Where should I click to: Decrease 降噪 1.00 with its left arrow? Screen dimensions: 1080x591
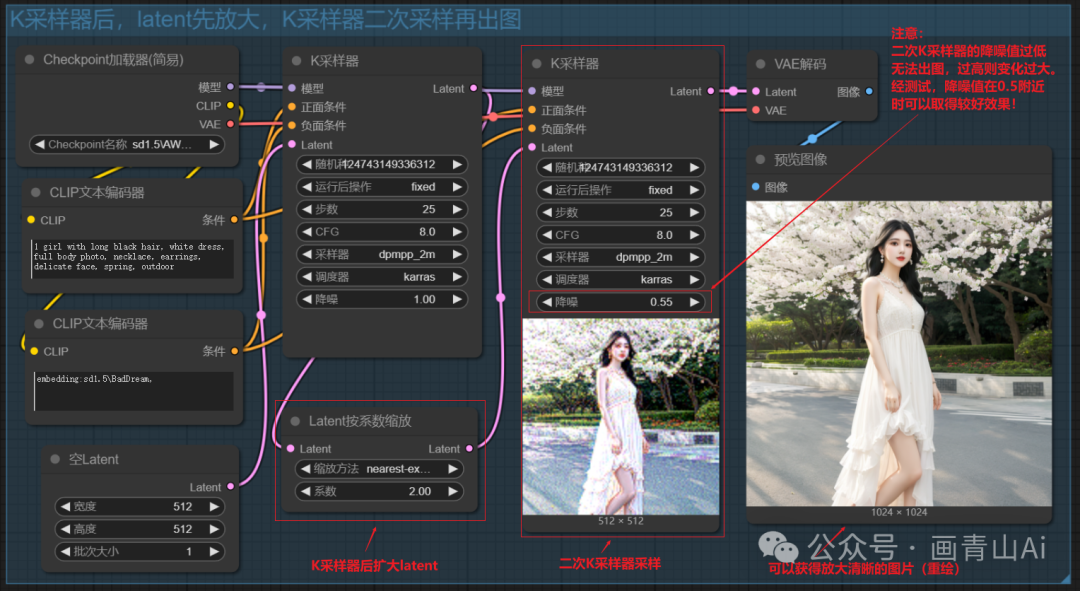click(x=307, y=299)
